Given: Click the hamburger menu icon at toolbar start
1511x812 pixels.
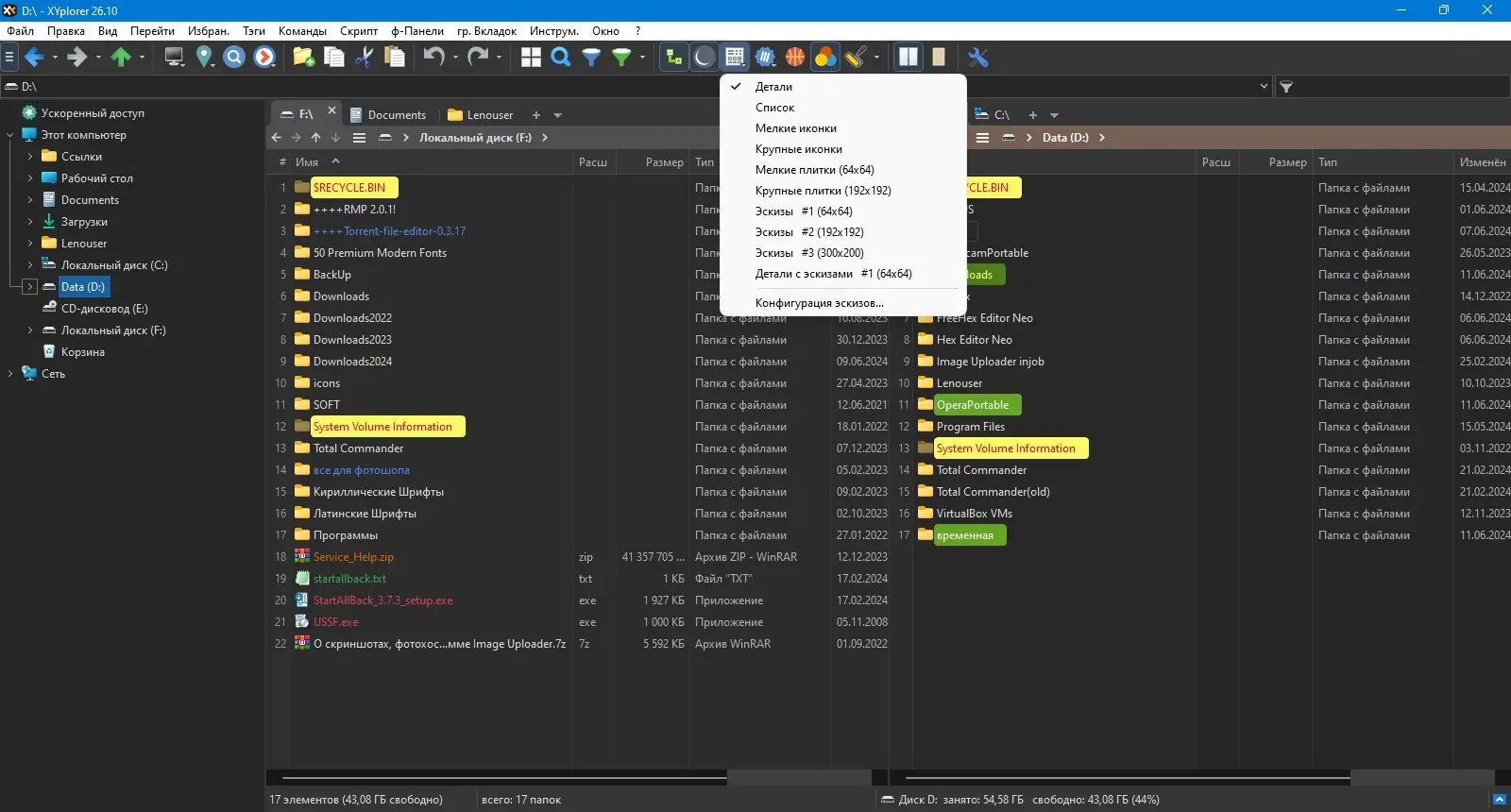Looking at the screenshot, I should (9, 58).
